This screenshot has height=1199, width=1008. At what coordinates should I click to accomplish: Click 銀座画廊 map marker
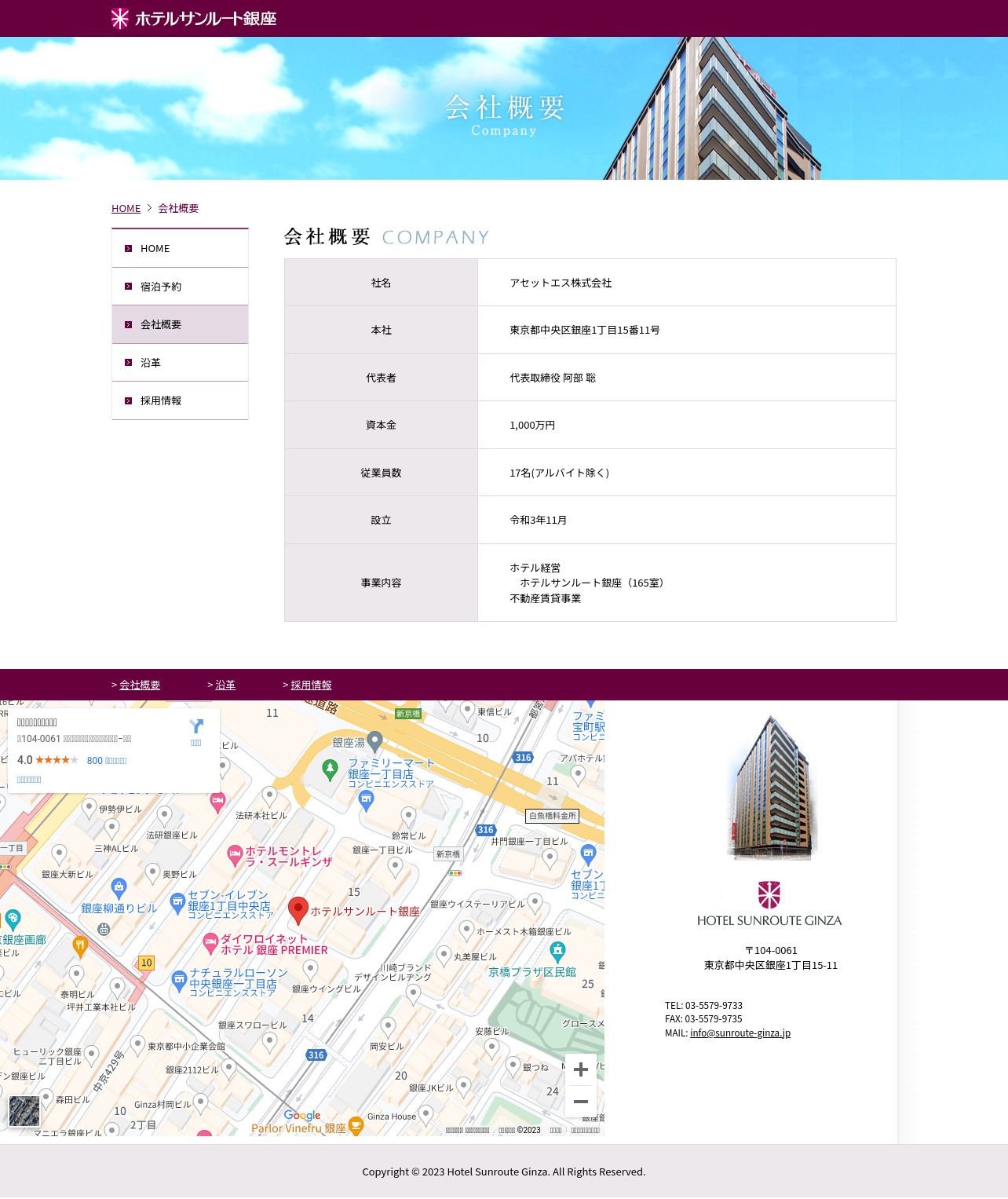(13, 919)
